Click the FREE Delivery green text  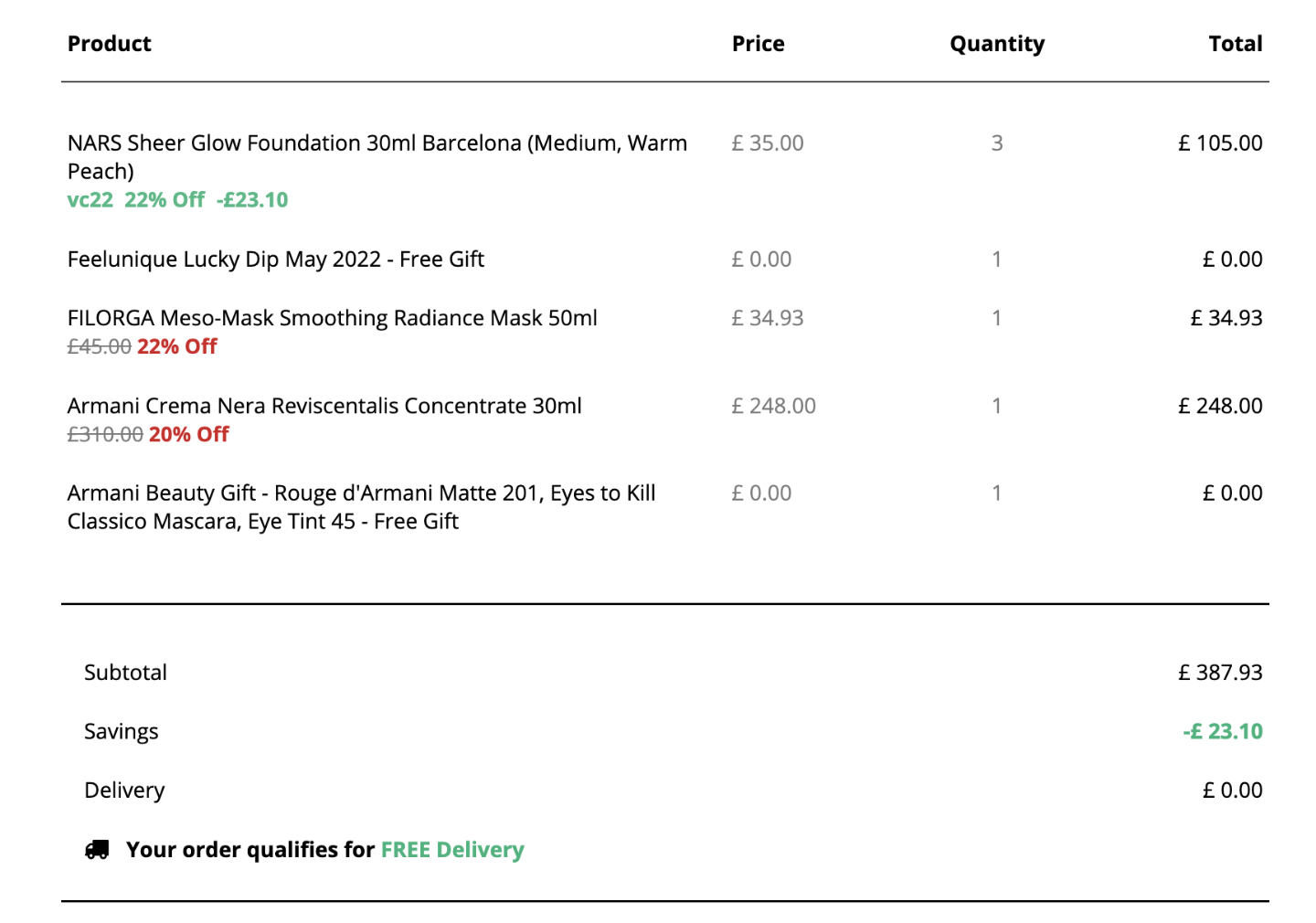pos(452,850)
